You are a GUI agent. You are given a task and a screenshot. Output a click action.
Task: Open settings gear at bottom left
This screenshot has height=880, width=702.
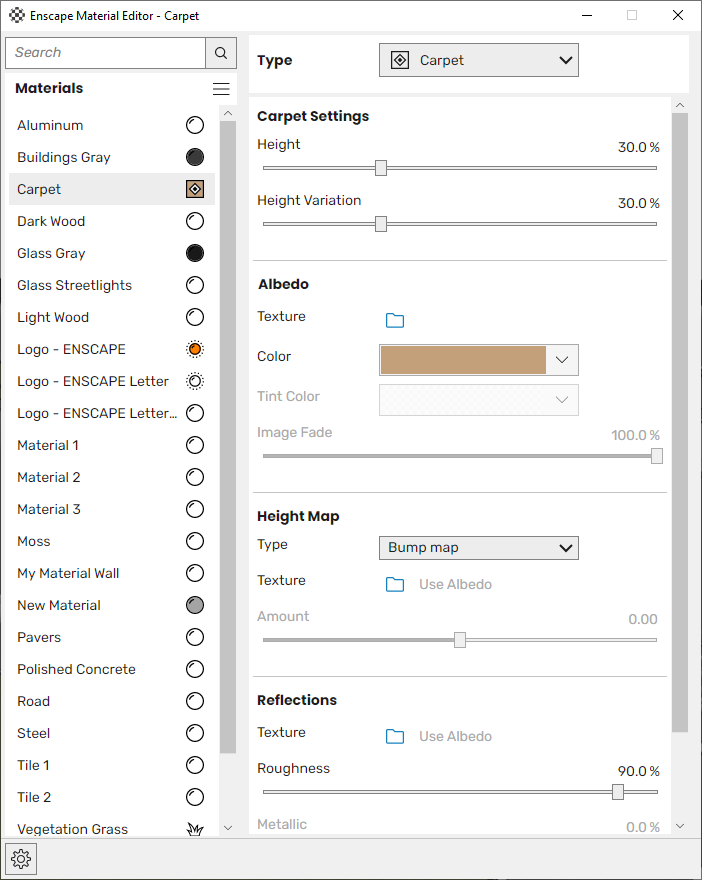21,858
